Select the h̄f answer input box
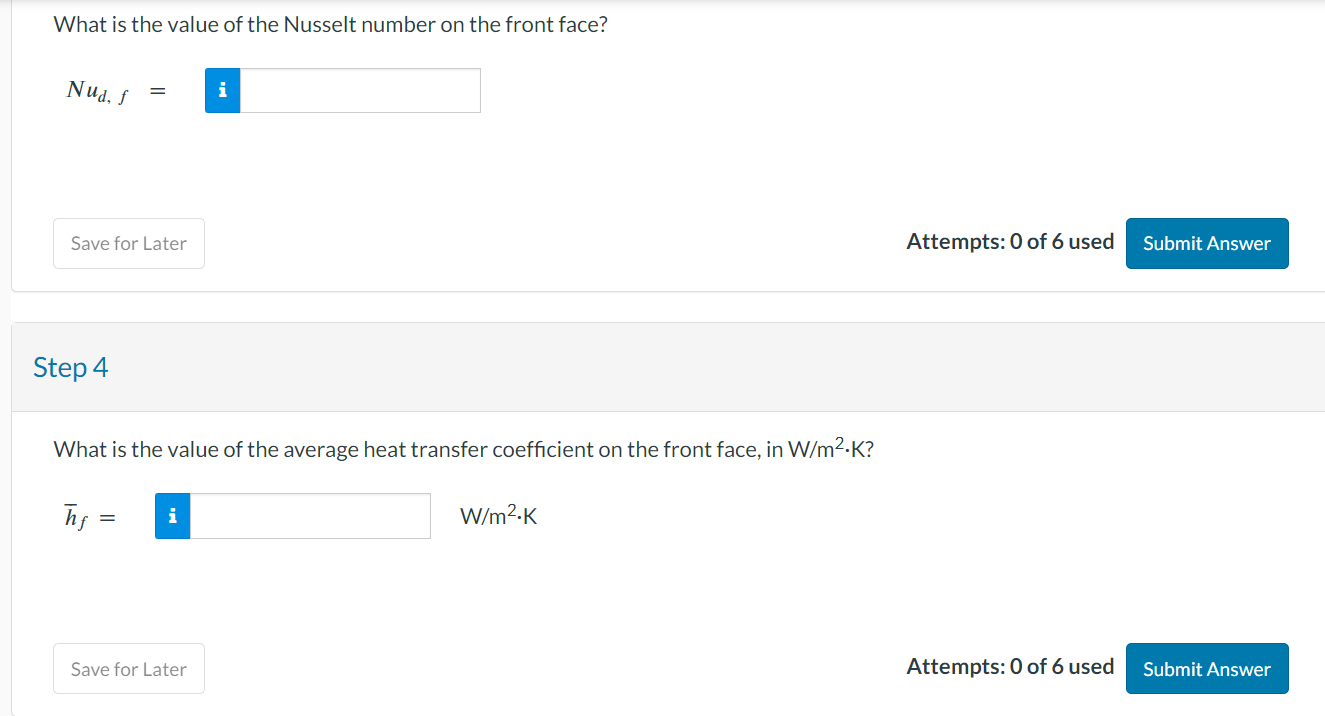The image size is (1325, 716). (310, 516)
